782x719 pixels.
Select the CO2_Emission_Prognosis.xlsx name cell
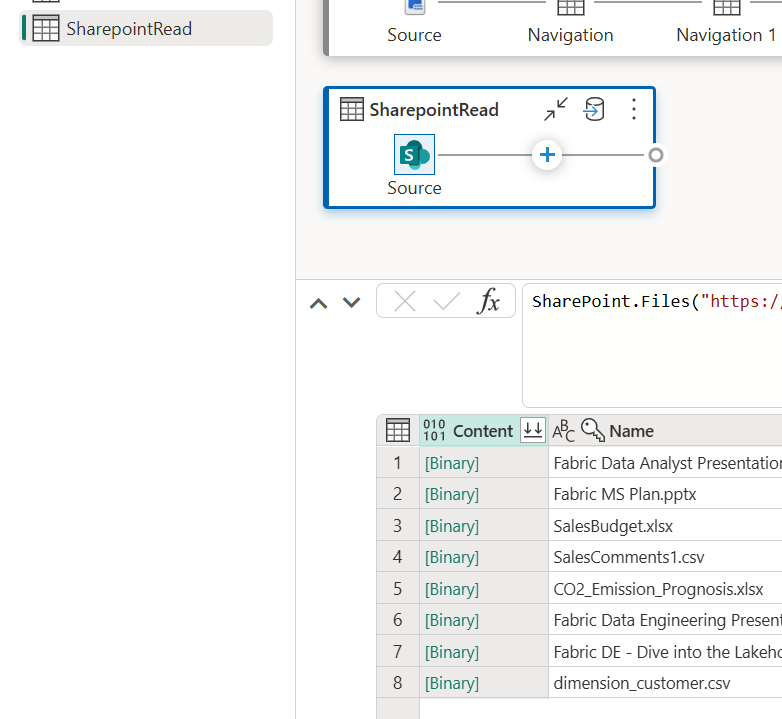click(x=665, y=589)
